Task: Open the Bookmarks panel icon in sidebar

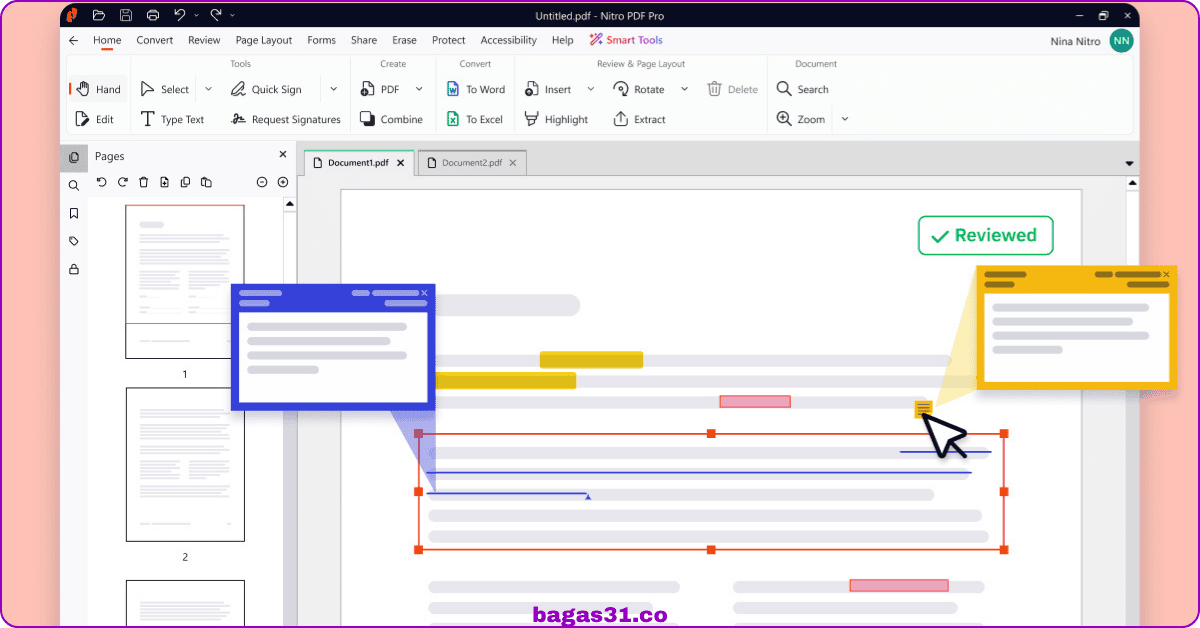Action: click(x=74, y=213)
